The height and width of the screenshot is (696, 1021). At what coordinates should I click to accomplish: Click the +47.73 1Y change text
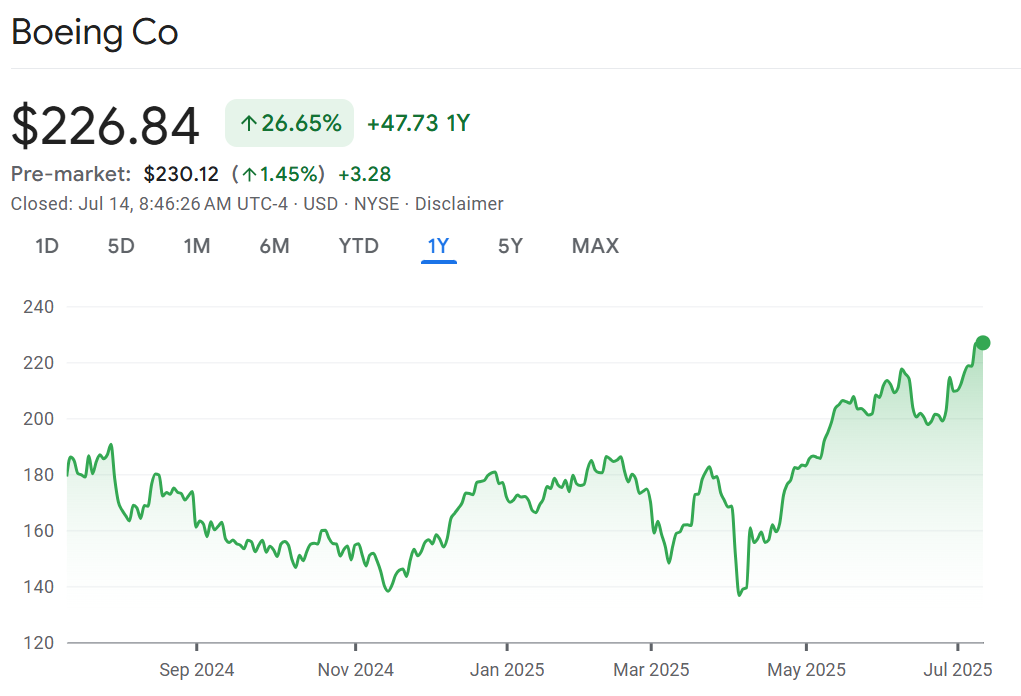[x=419, y=123]
